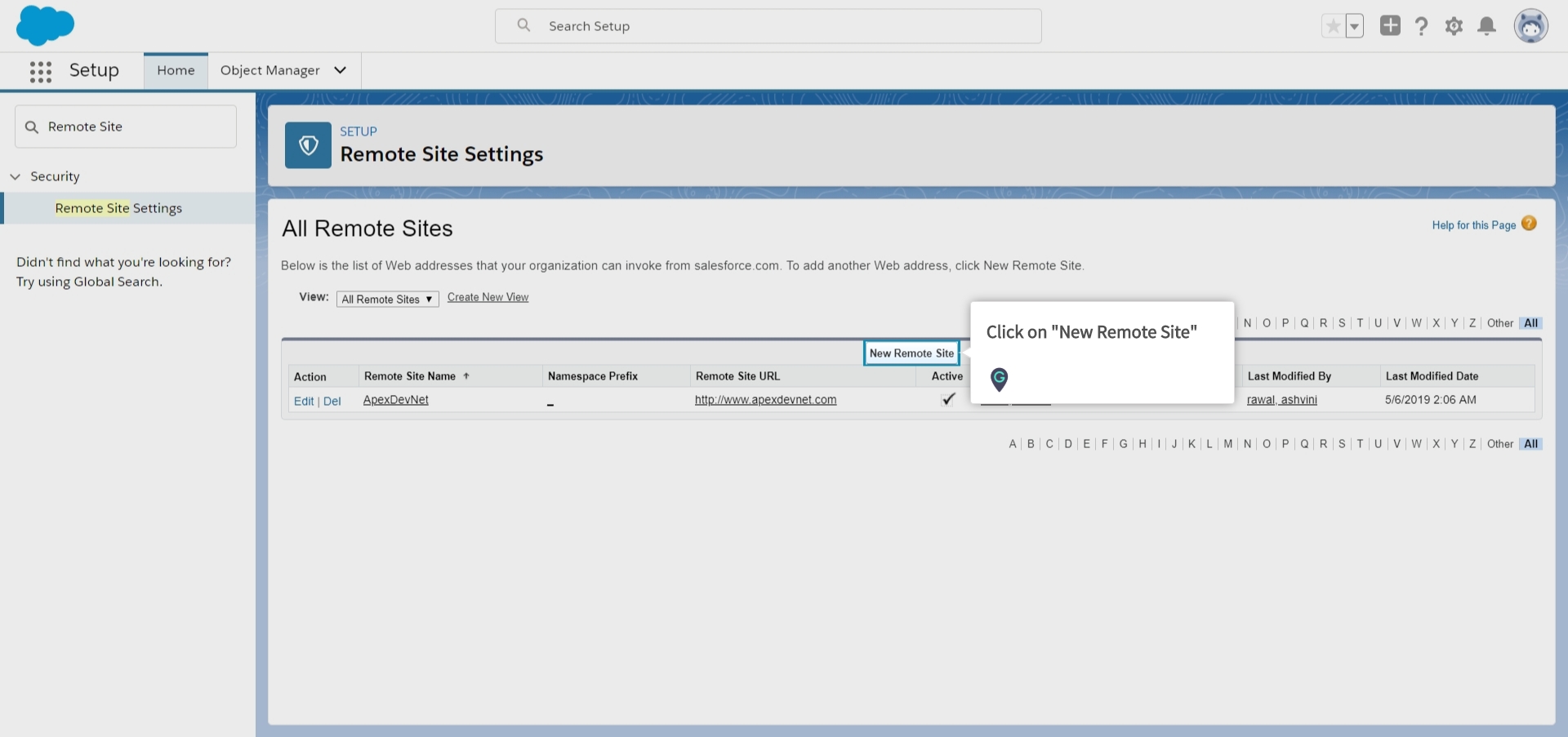Click the Search Setup magnifier icon
The width and height of the screenshot is (1568, 737).
coord(523,25)
